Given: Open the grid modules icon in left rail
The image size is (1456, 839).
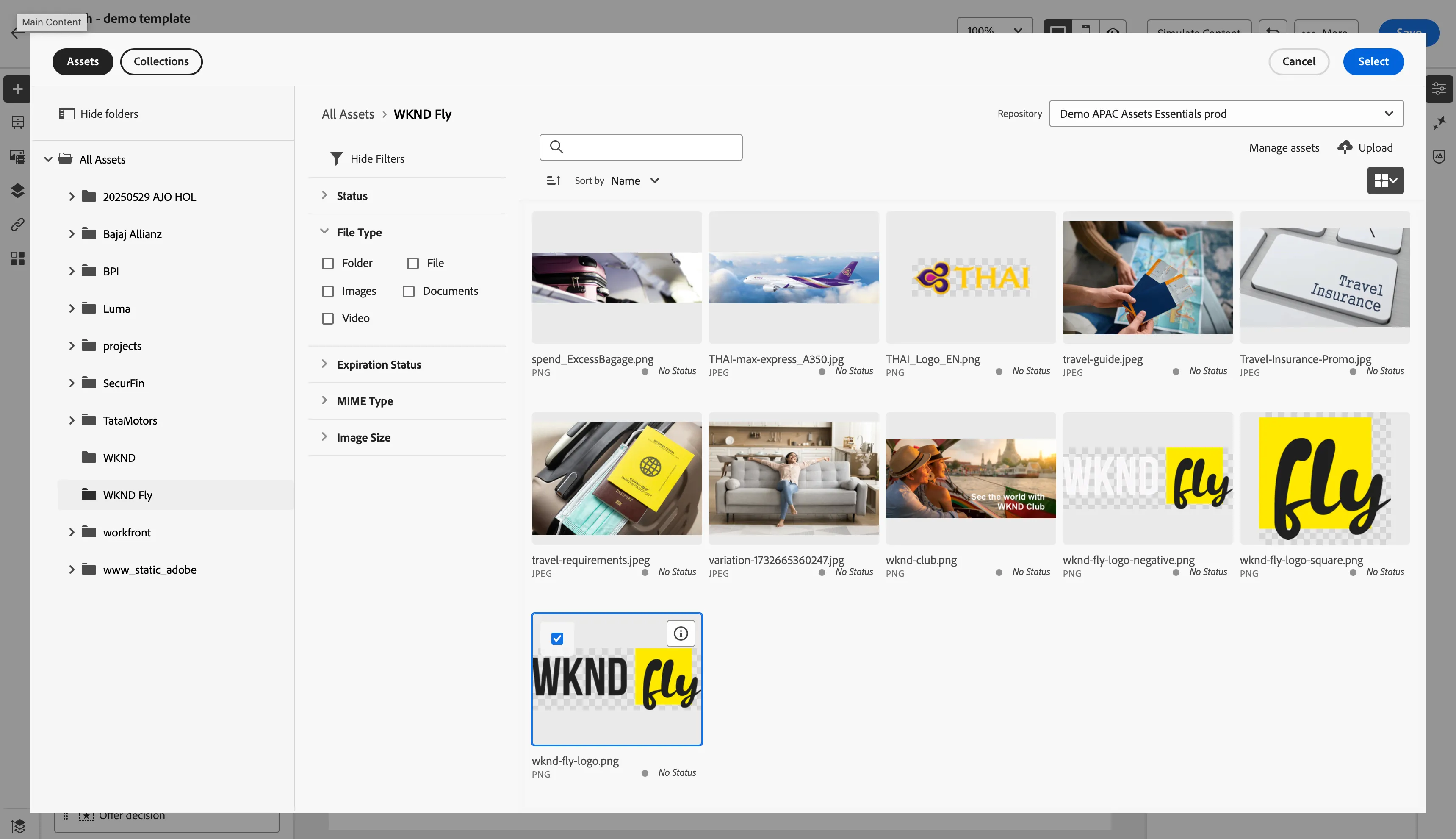Looking at the screenshot, I should [x=18, y=258].
